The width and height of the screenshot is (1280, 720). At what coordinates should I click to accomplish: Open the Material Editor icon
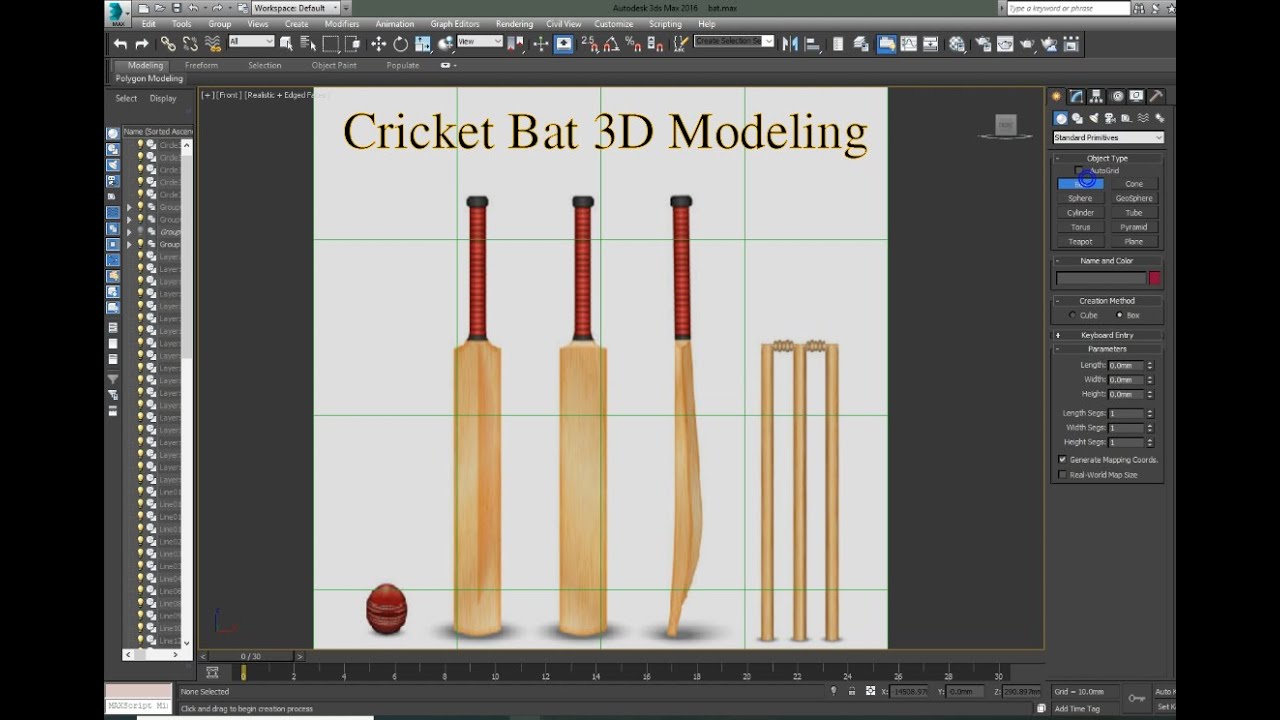click(956, 44)
